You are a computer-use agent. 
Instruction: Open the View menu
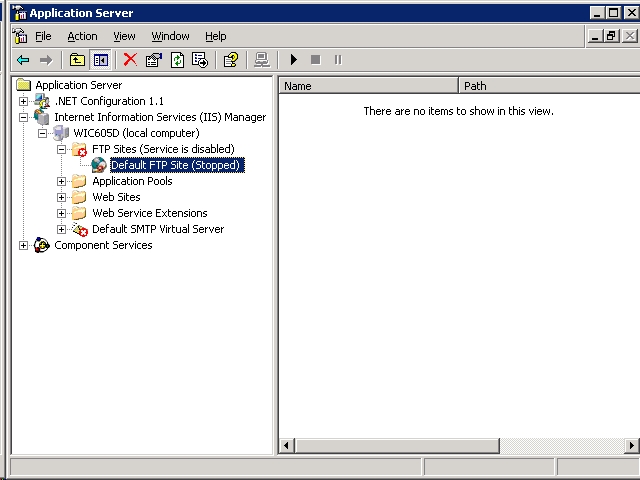pos(124,36)
